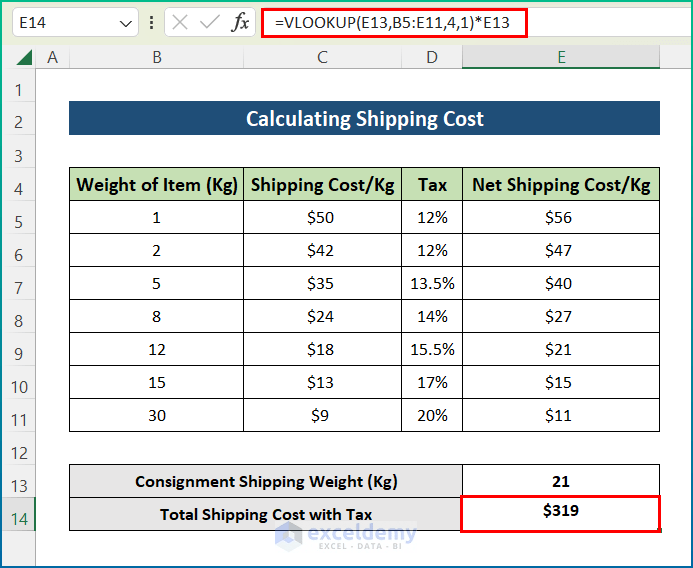This screenshot has height=568, width=693.
Task: Click the Name Box showing E14
Action: coord(75,23)
